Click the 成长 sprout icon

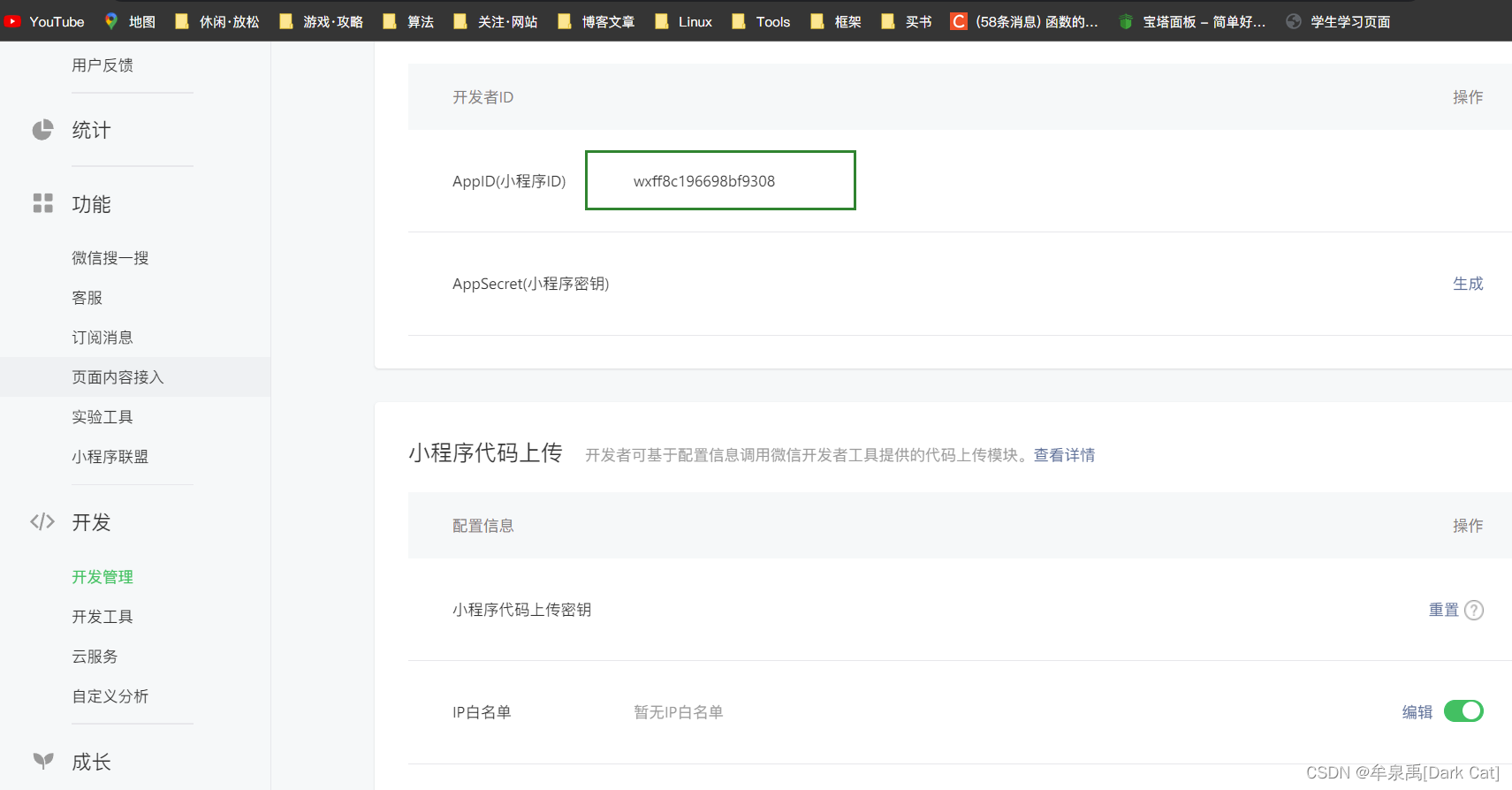pos(42,760)
